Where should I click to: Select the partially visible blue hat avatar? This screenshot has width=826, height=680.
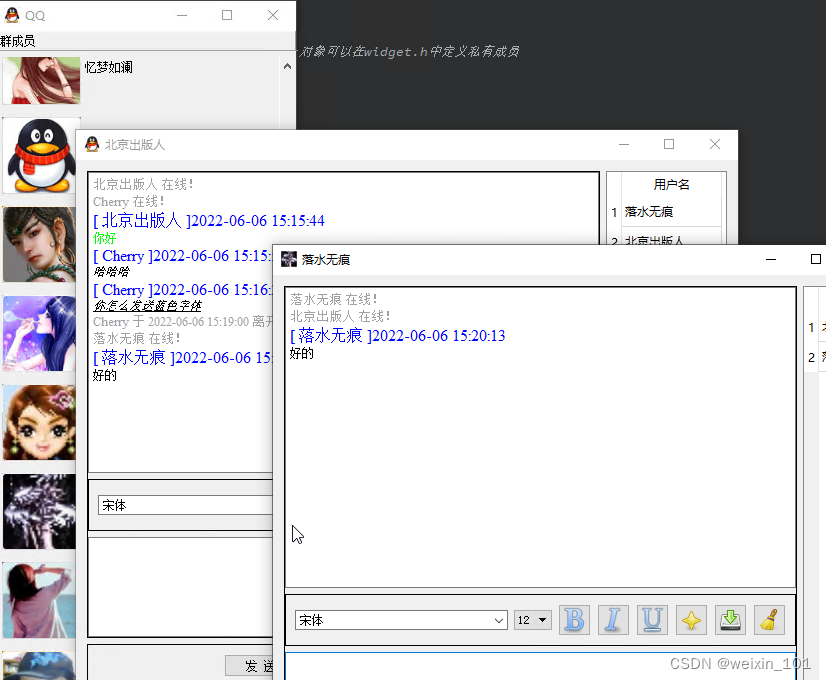click(x=40, y=666)
